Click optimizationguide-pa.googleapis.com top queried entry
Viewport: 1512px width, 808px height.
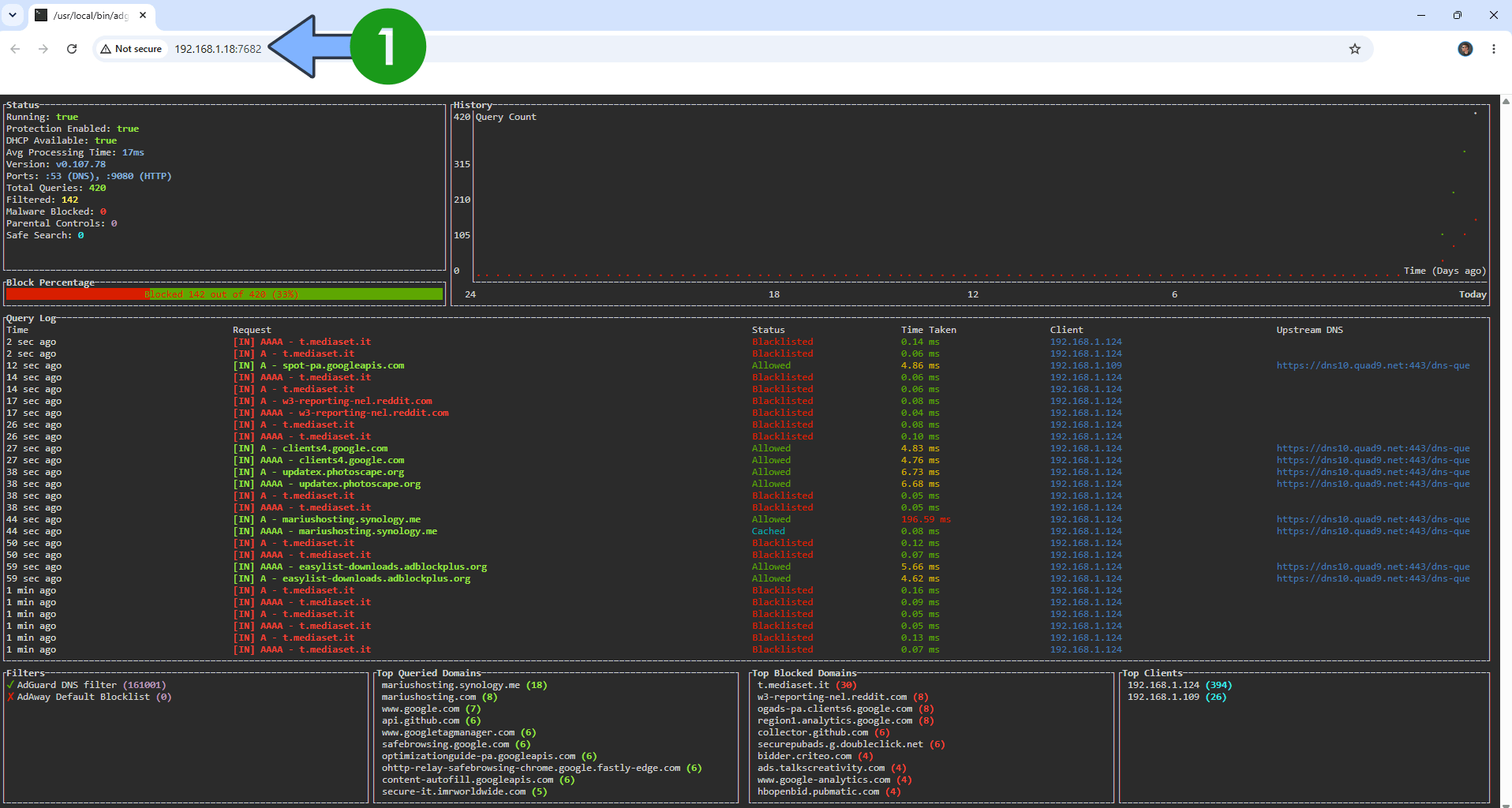(x=489, y=756)
